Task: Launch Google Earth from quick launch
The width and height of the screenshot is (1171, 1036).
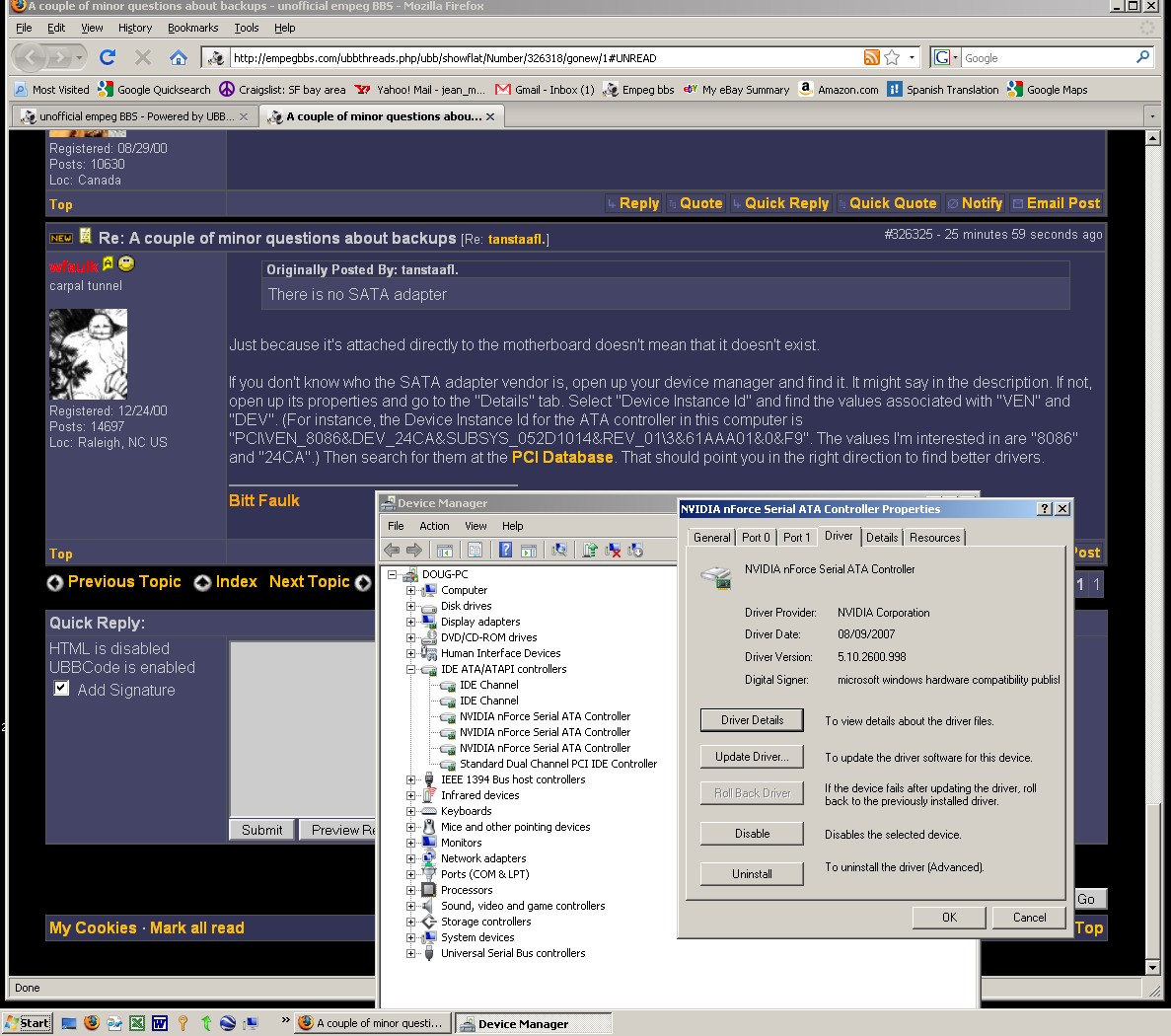Action: [x=229, y=1023]
